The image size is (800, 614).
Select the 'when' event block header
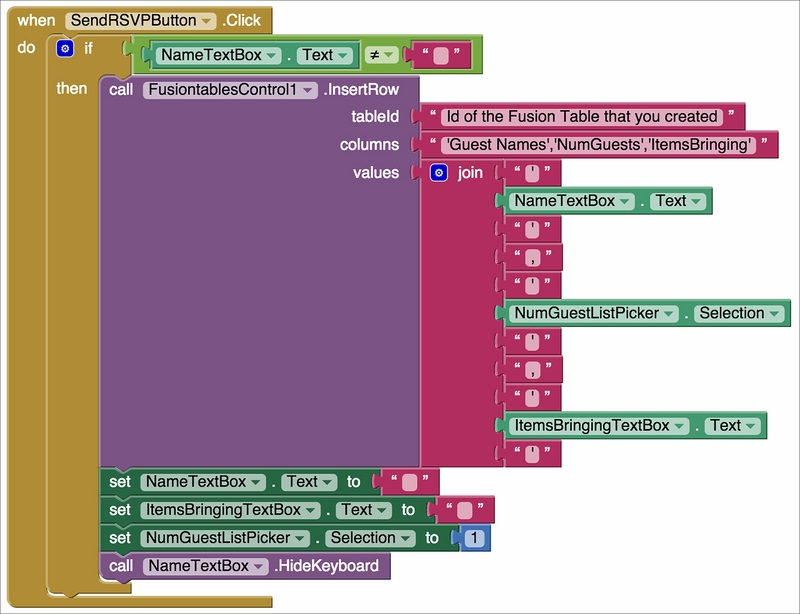(x=36, y=21)
